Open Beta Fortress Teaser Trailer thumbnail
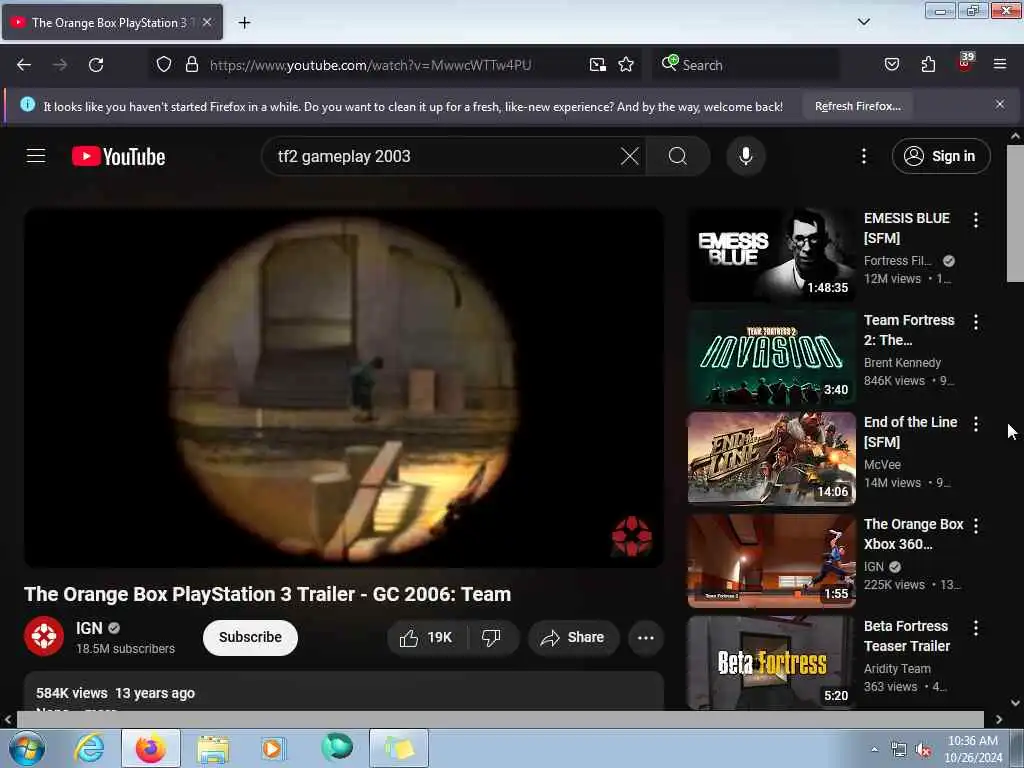 click(x=771, y=663)
